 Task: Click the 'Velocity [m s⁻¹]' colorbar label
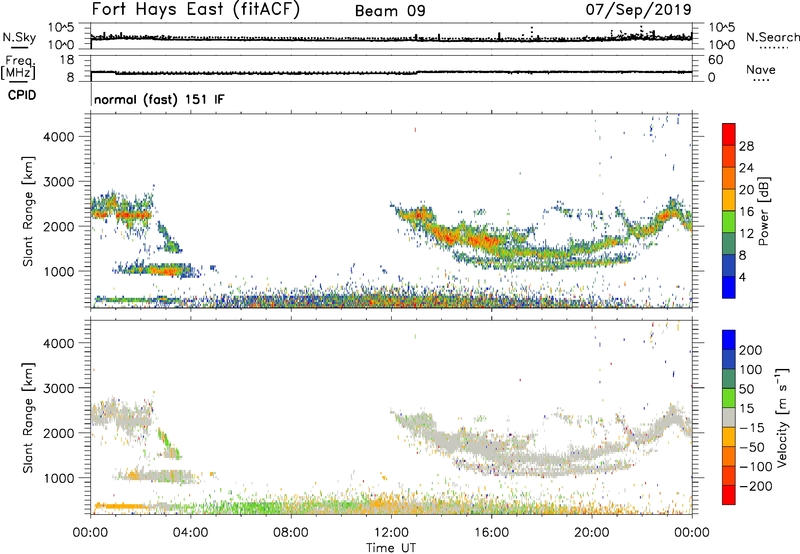pyautogui.click(x=783, y=417)
